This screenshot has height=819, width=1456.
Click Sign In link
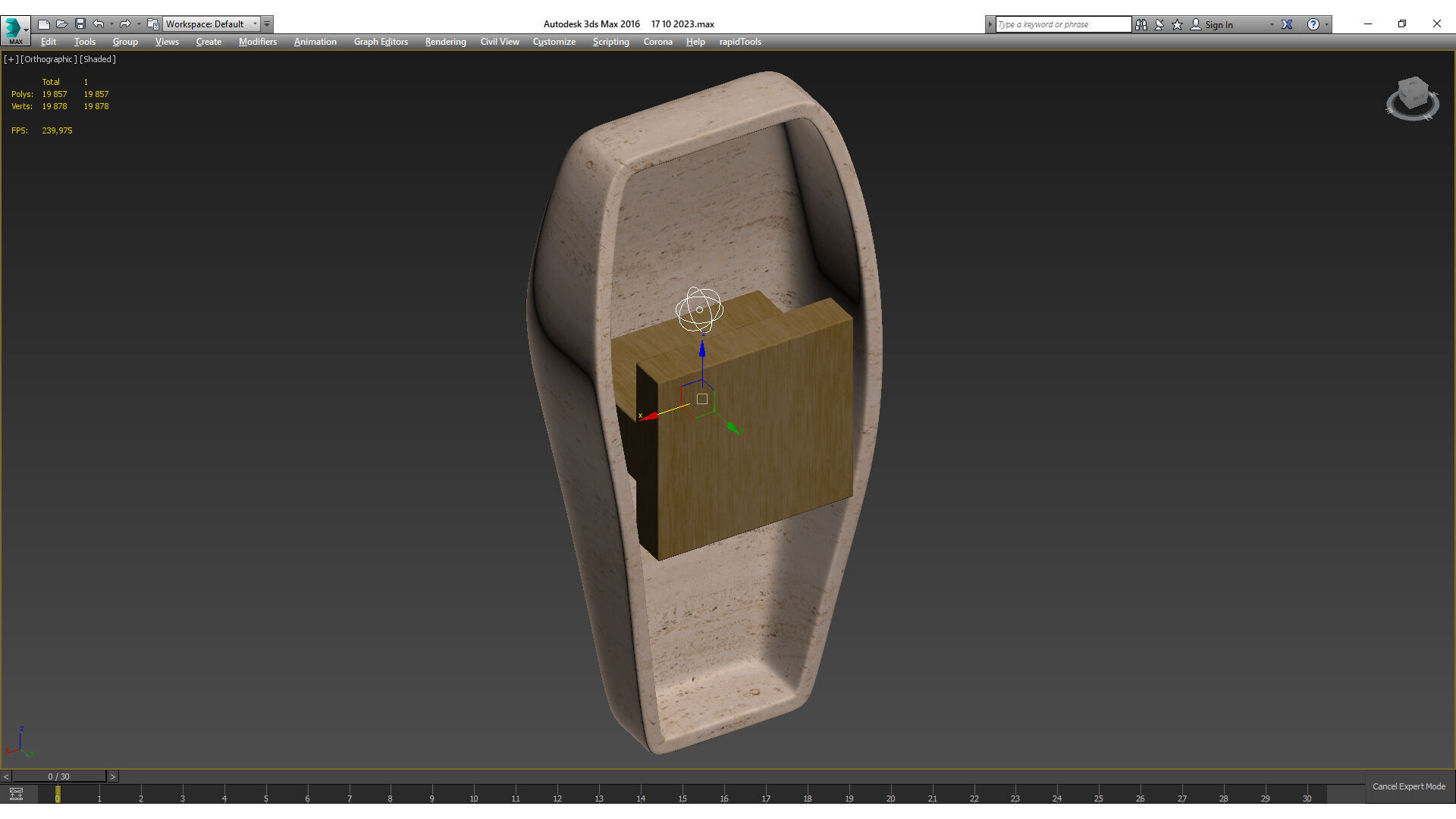(1219, 25)
